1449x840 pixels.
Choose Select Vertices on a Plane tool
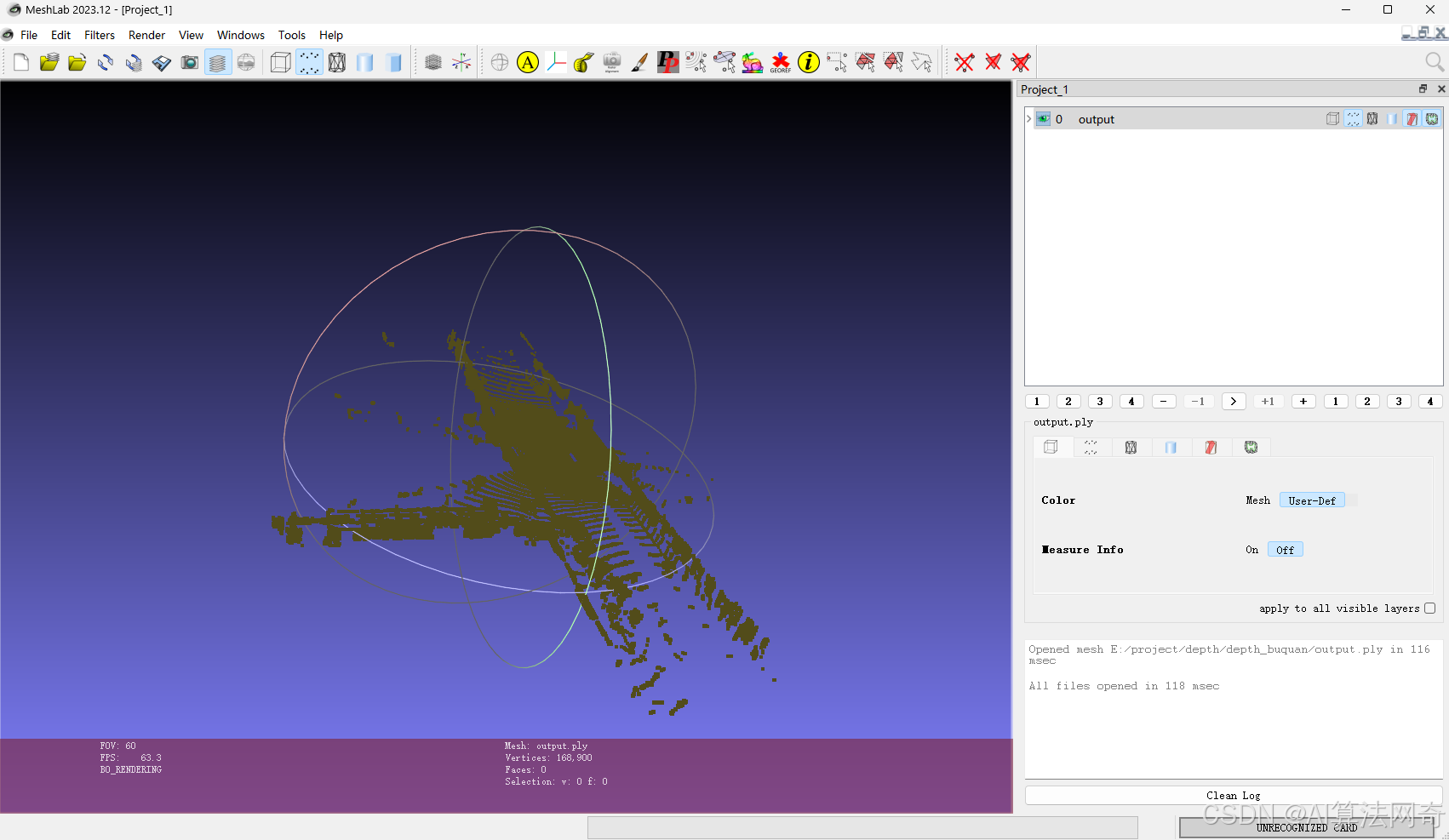pos(724,62)
